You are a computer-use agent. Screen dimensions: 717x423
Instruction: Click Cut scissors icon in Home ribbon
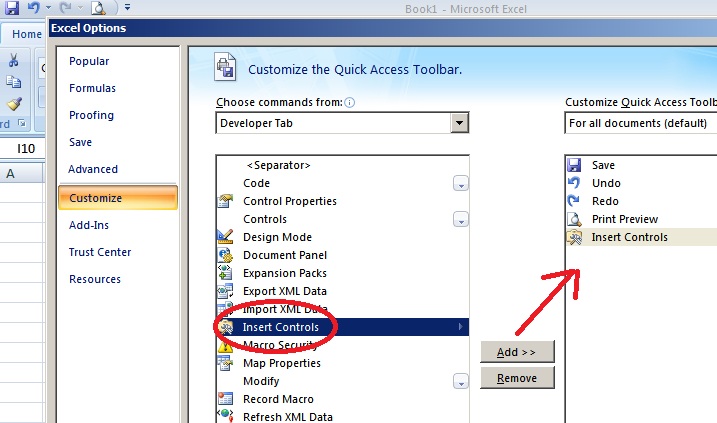[x=14, y=60]
